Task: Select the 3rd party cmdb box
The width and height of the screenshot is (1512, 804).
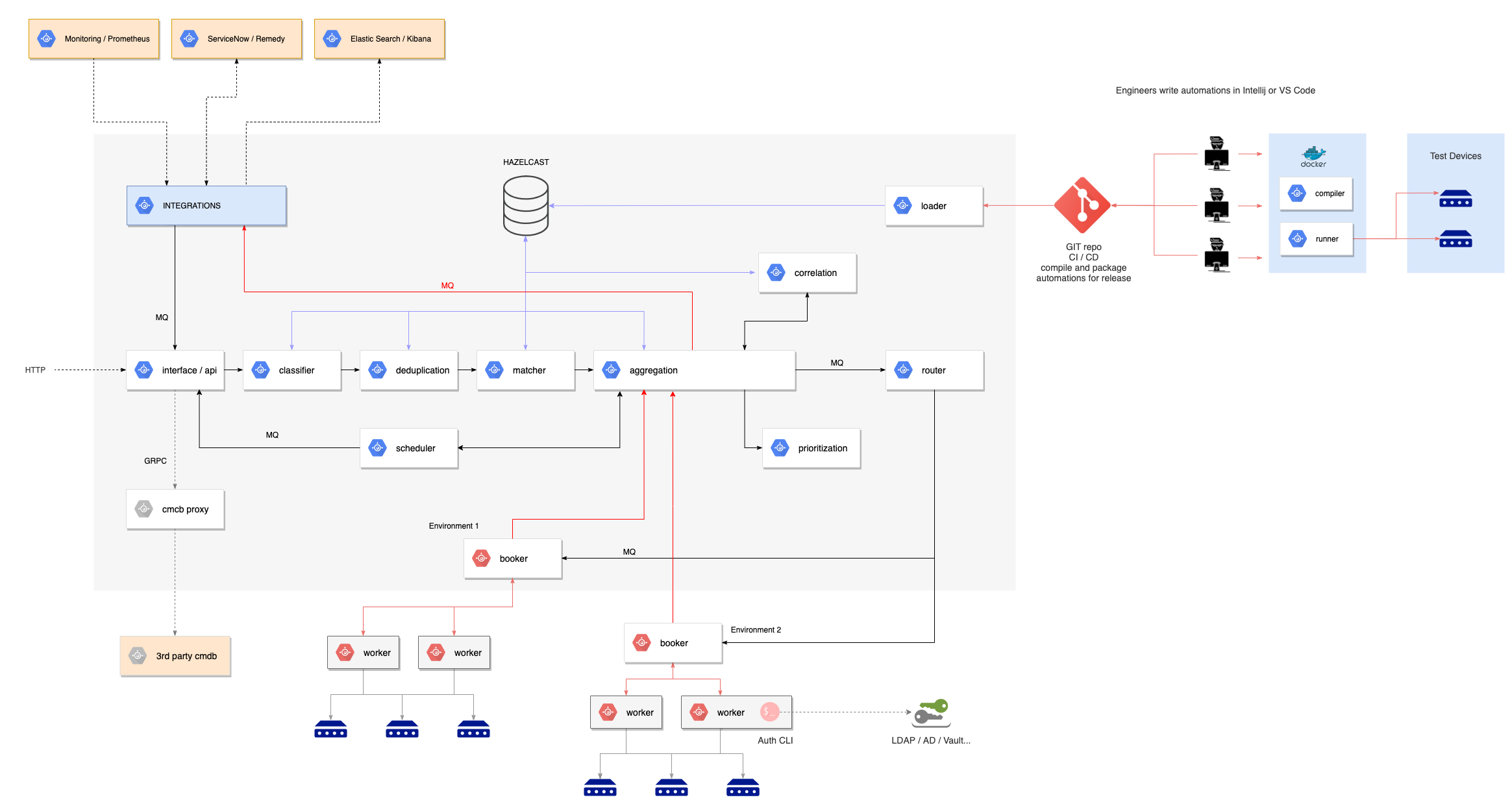Action: click(175, 656)
